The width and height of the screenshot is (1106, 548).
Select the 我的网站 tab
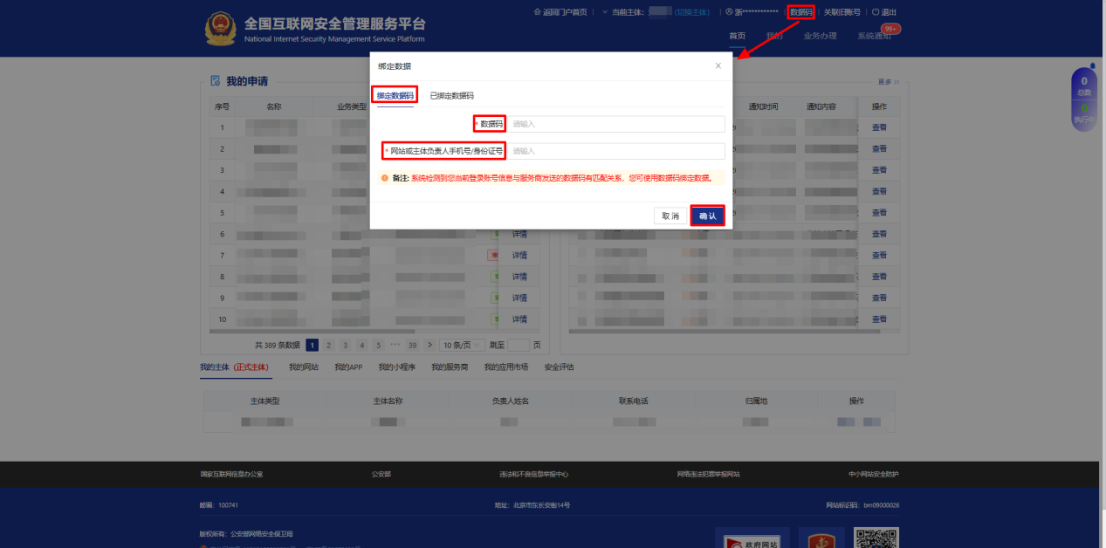click(304, 367)
